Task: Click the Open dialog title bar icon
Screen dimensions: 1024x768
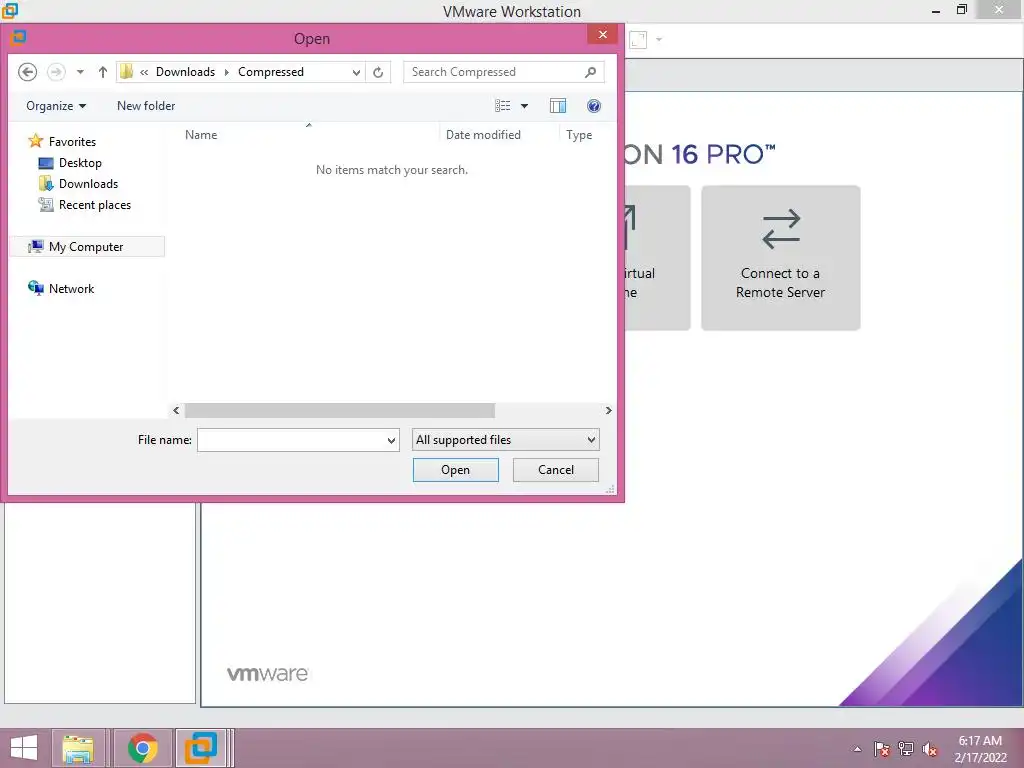Action: pyautogui.click(x=18, y=37)
